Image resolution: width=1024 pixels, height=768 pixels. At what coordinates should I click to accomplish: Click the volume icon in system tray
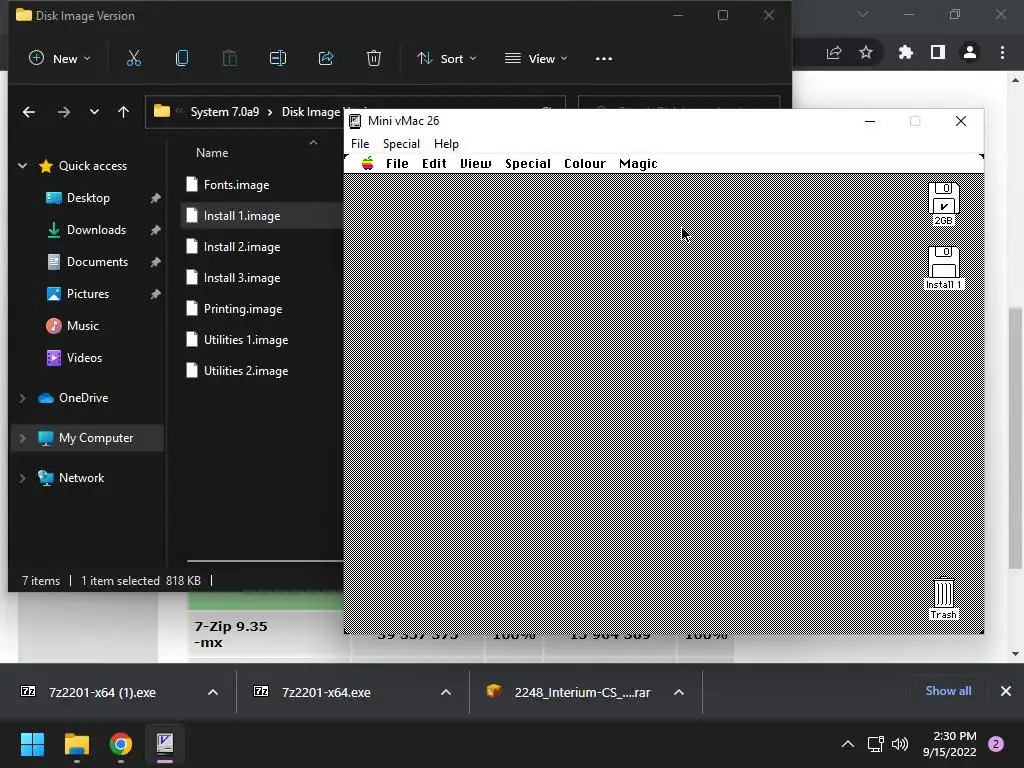[x=900, y=744]
